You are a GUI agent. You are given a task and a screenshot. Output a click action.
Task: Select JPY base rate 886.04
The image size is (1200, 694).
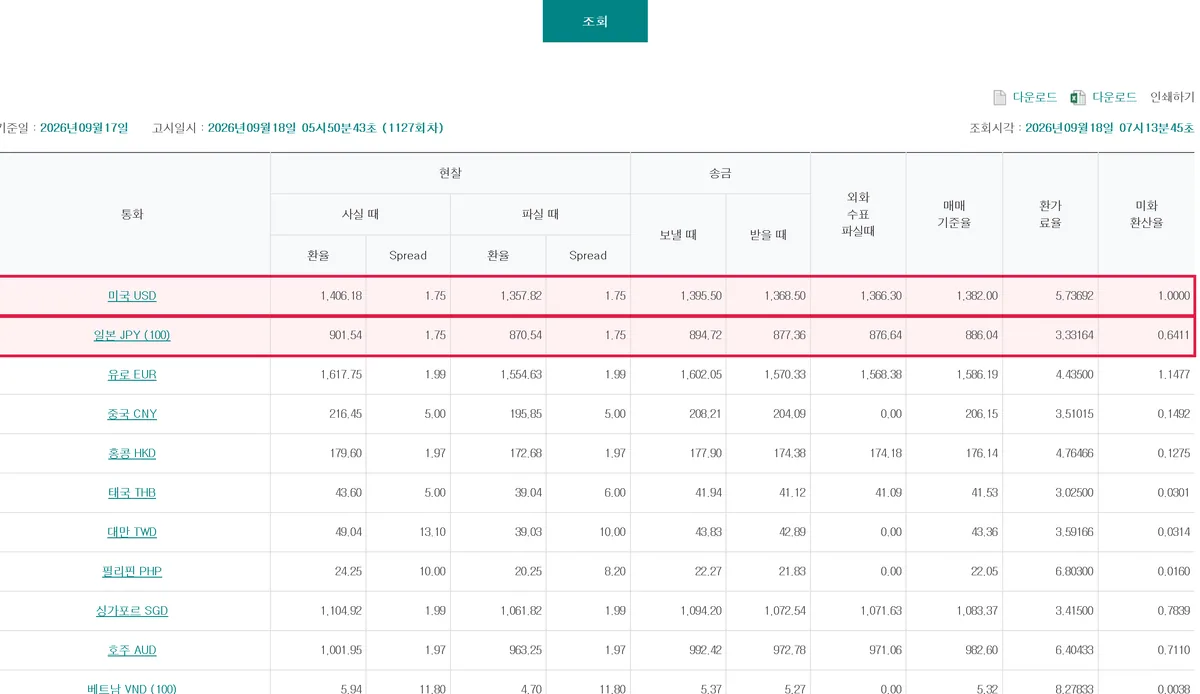click(981, 335)
